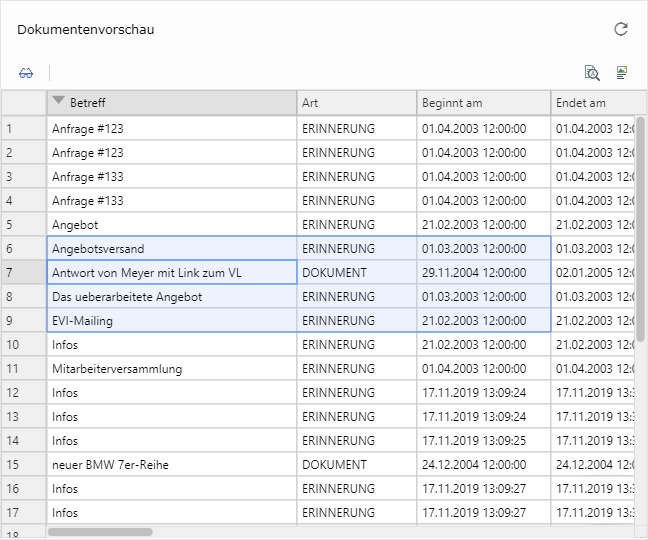Sort by the Art column header

click(x=356, y=103)
